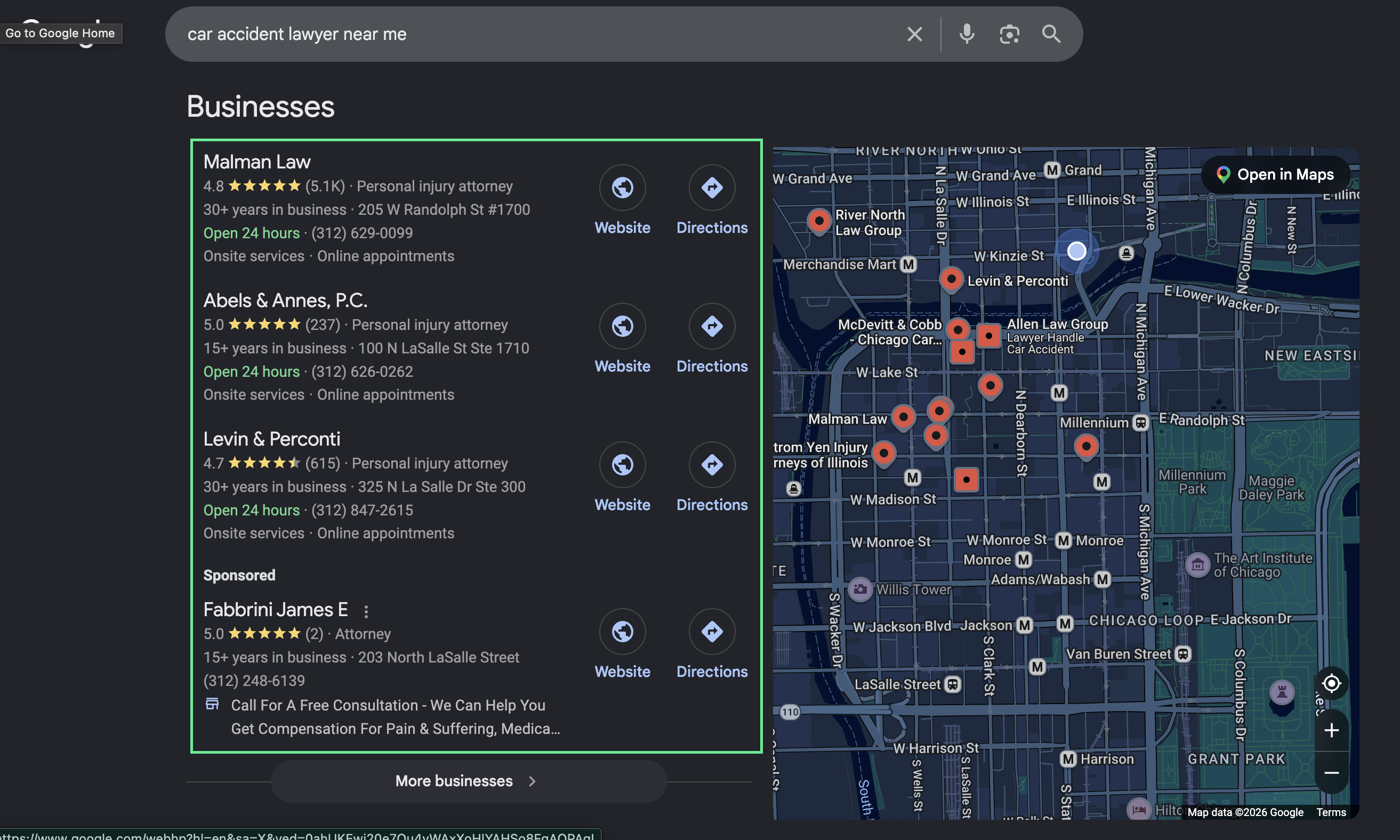1400x840 pixels.
Task: Click Levin & Perconti phone (312) 847-2615
Action: (362, 511)
